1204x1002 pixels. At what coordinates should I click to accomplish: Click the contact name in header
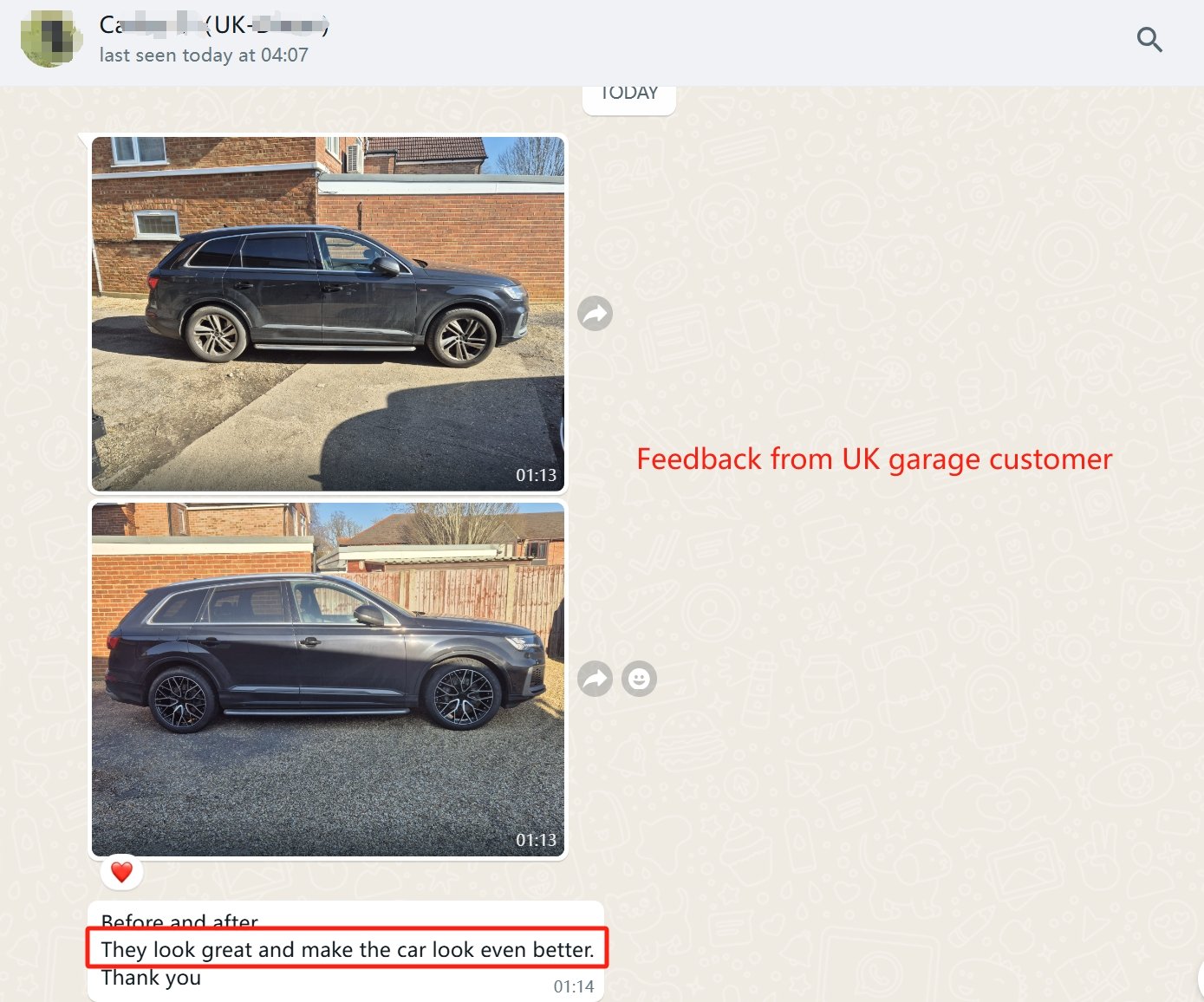[214, 25]
